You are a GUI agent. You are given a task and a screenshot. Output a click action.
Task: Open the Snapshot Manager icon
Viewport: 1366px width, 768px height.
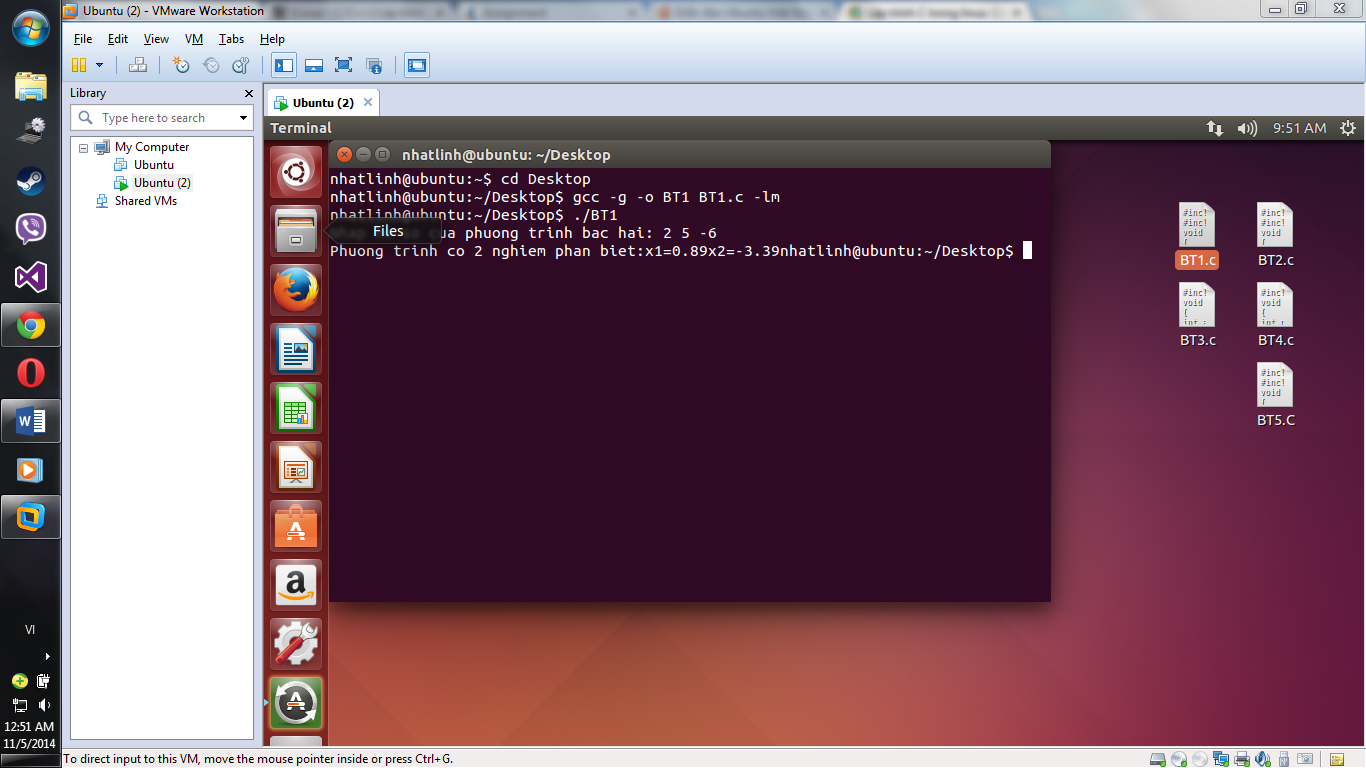click(x=242, y=64)
